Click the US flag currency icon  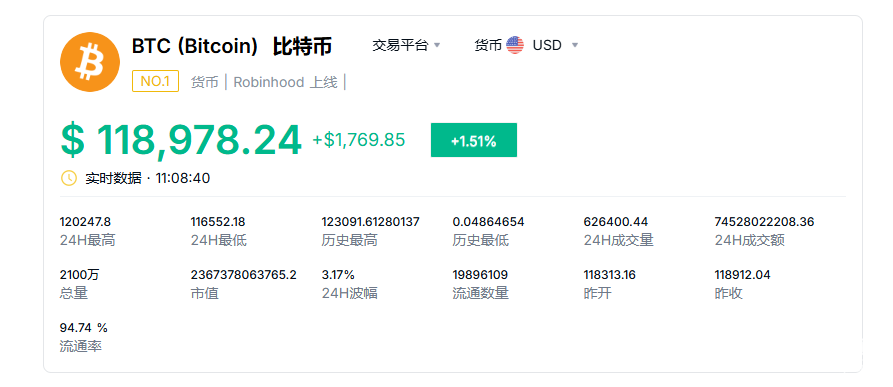[x=515, y=45]
